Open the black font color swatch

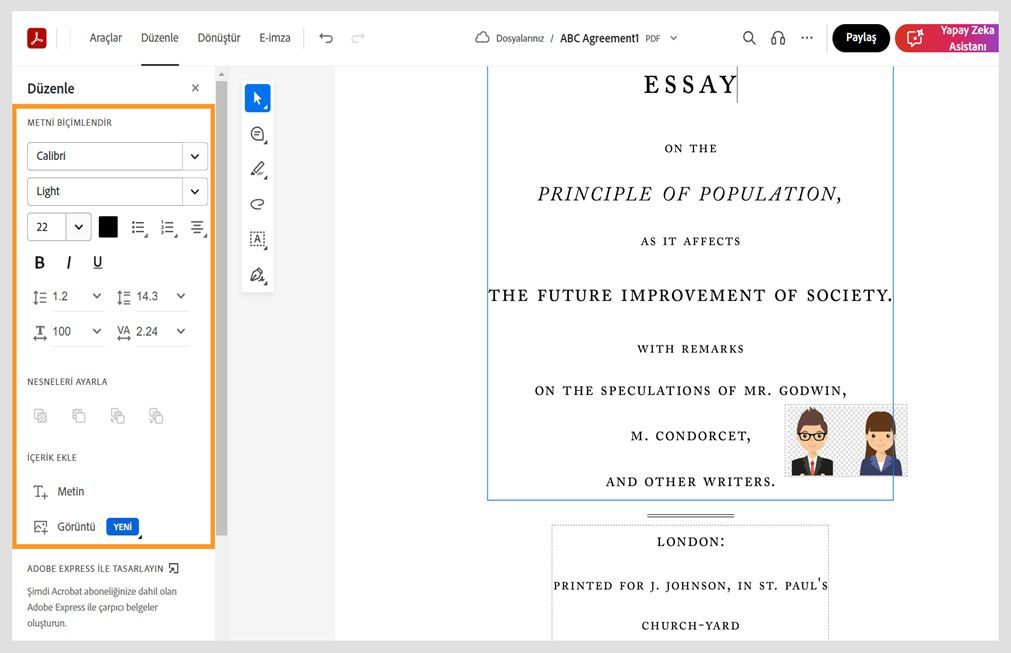(x=107, y=226)
